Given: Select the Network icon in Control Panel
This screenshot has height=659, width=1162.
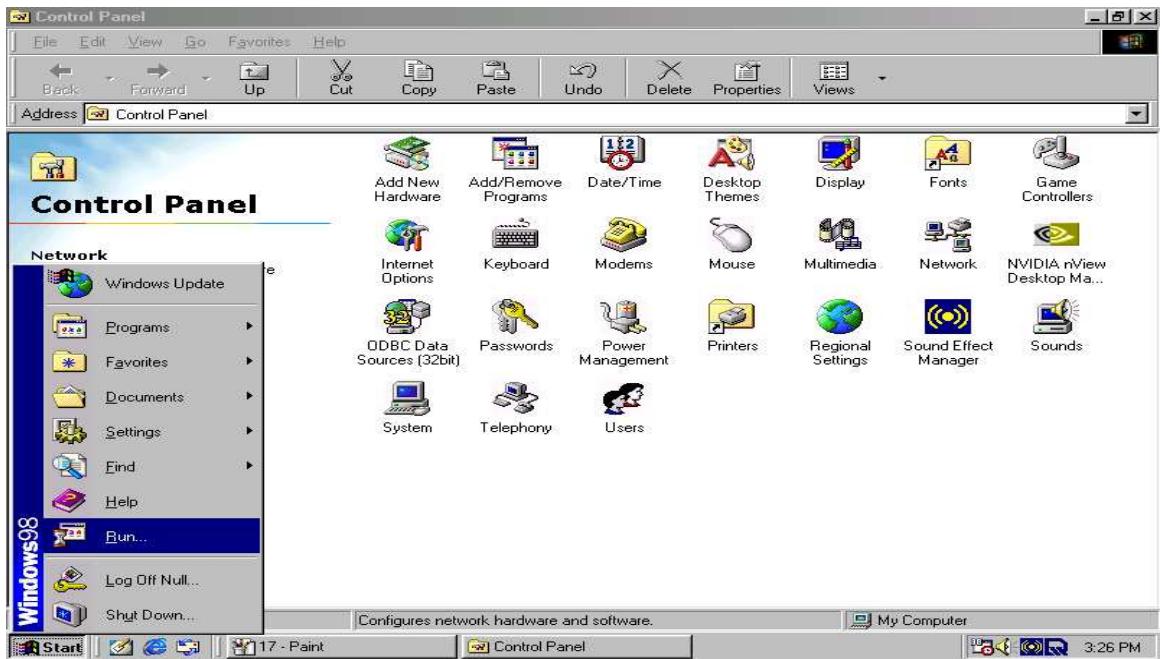Looking at the screenshot, I should (x=948, y=245).
